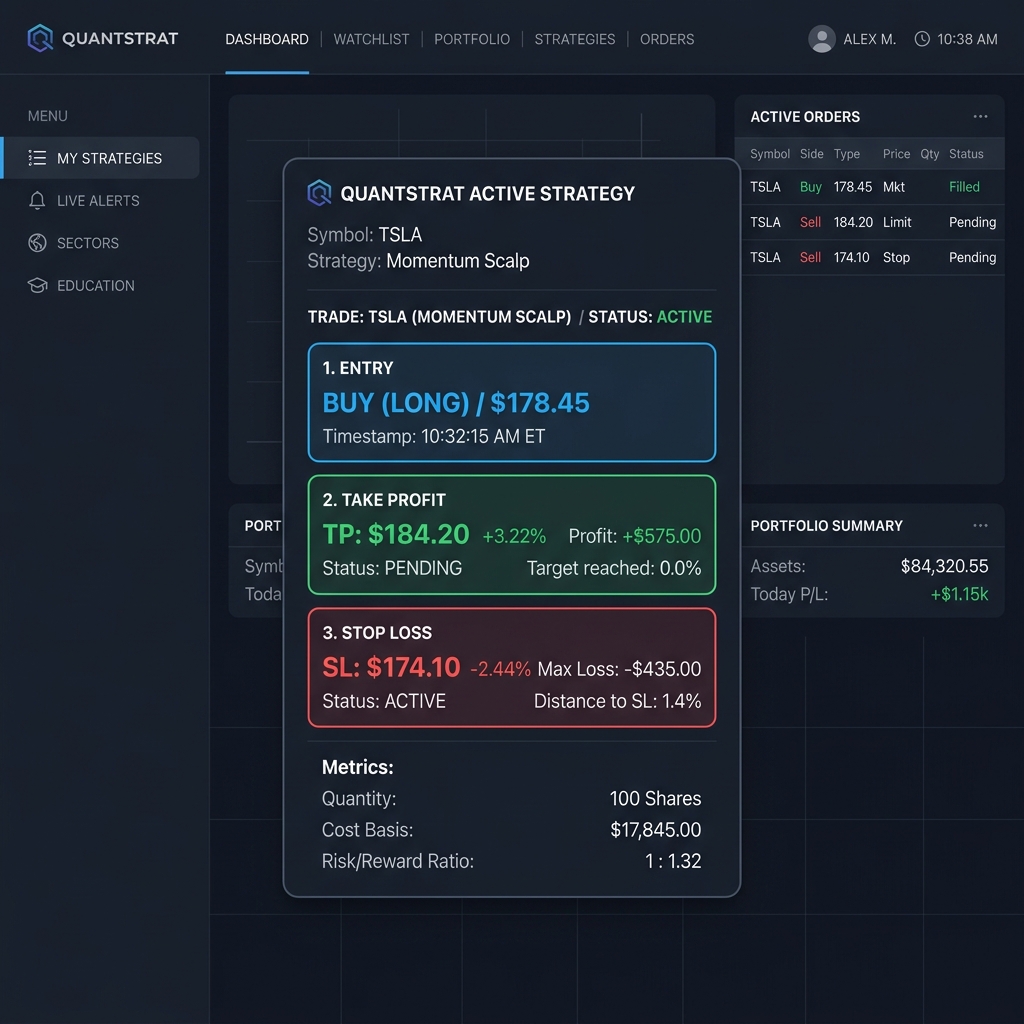The height and width of the screenshot is (1024, 1024).
Task: Click the Qty column header
Action: click(x=929, y=154)
